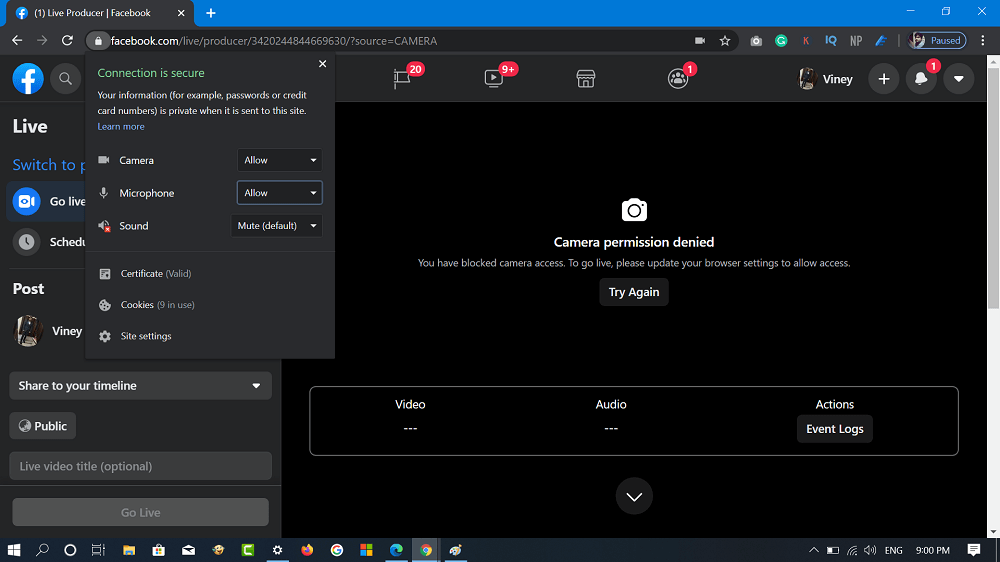Open Windows Start menu
Image resolution: width=1000 pixels, height=562 pixels.
tap(13, 550)
